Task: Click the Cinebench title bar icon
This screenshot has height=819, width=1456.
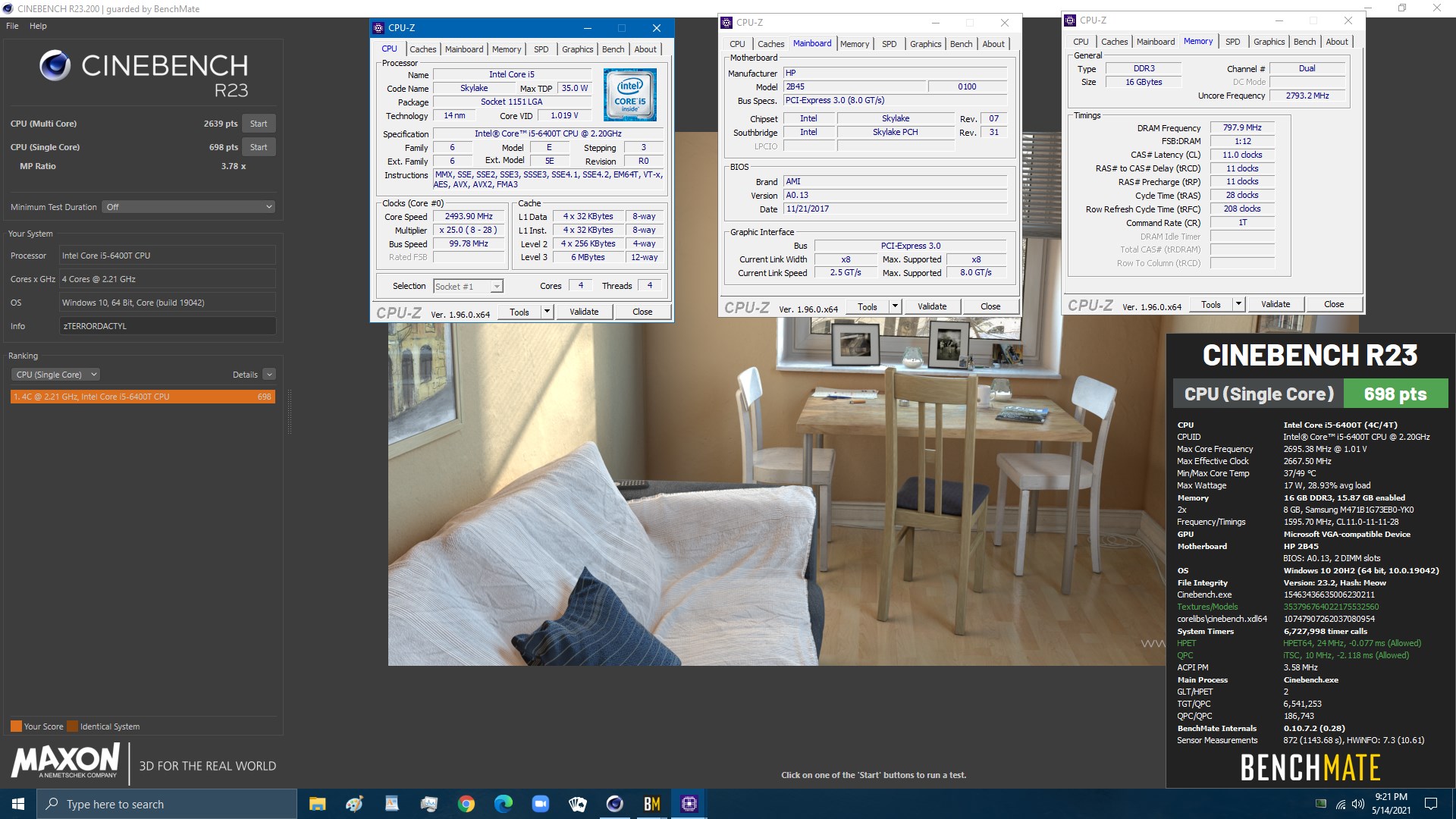Action: 8,8
